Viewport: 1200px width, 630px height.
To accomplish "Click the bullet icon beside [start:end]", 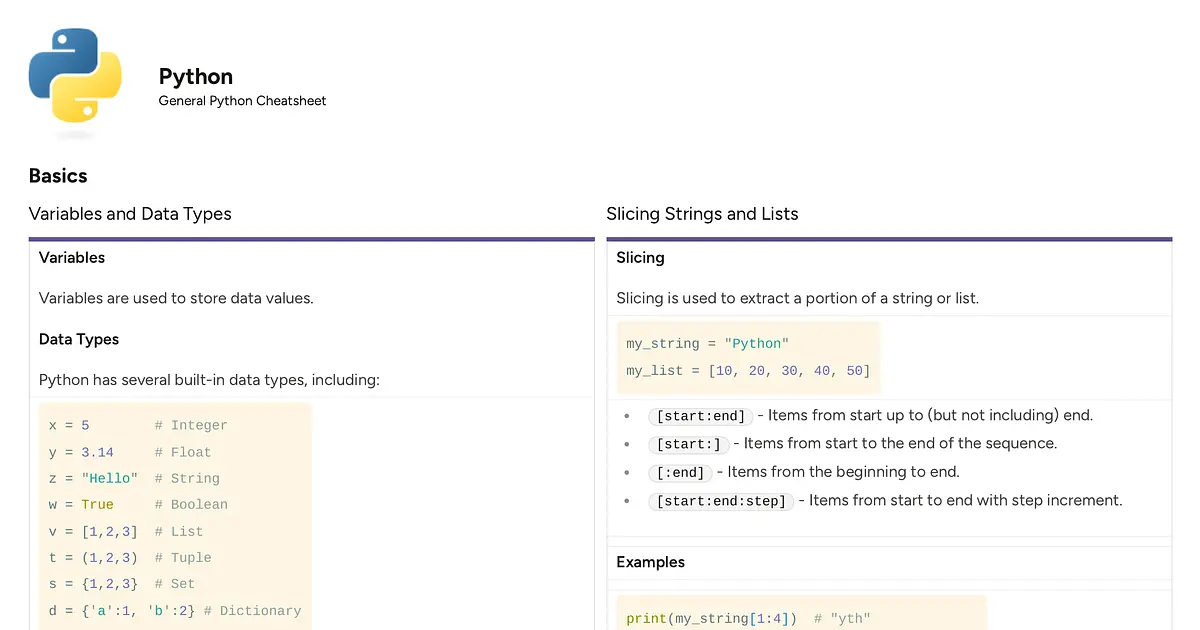I will point(627,416).
